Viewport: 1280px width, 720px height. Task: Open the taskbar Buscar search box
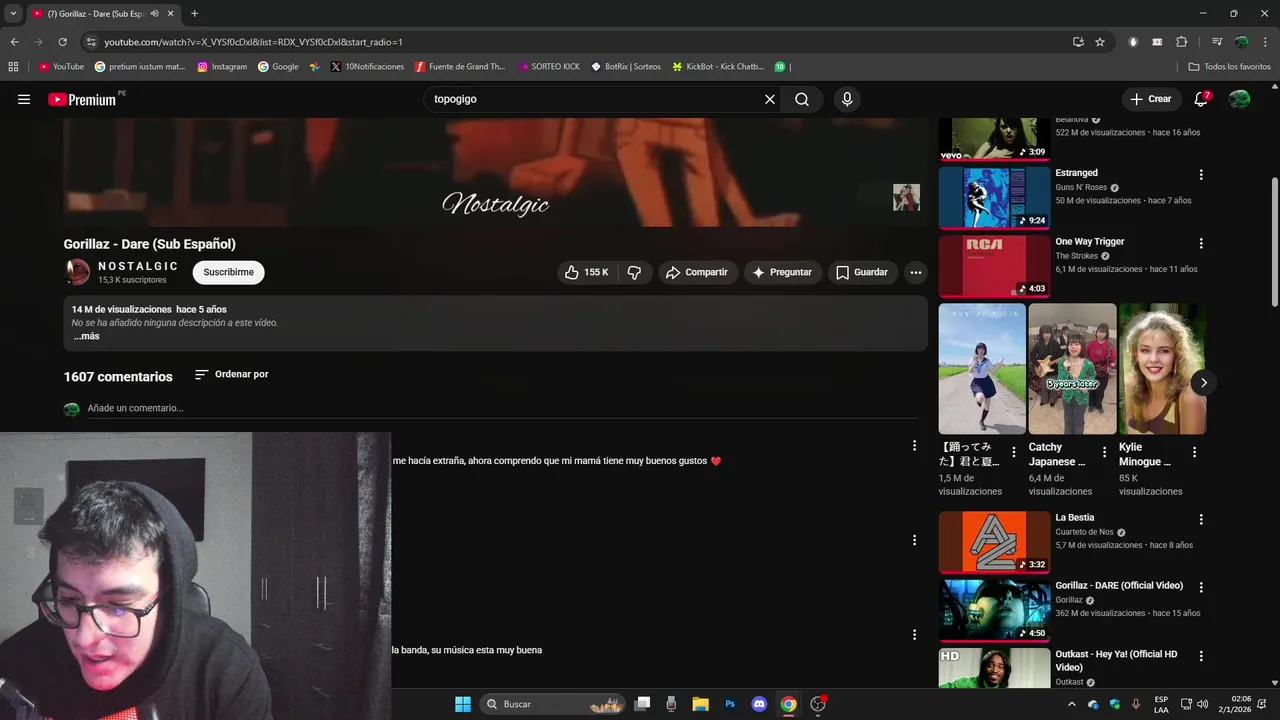click(x=553, y=704)
